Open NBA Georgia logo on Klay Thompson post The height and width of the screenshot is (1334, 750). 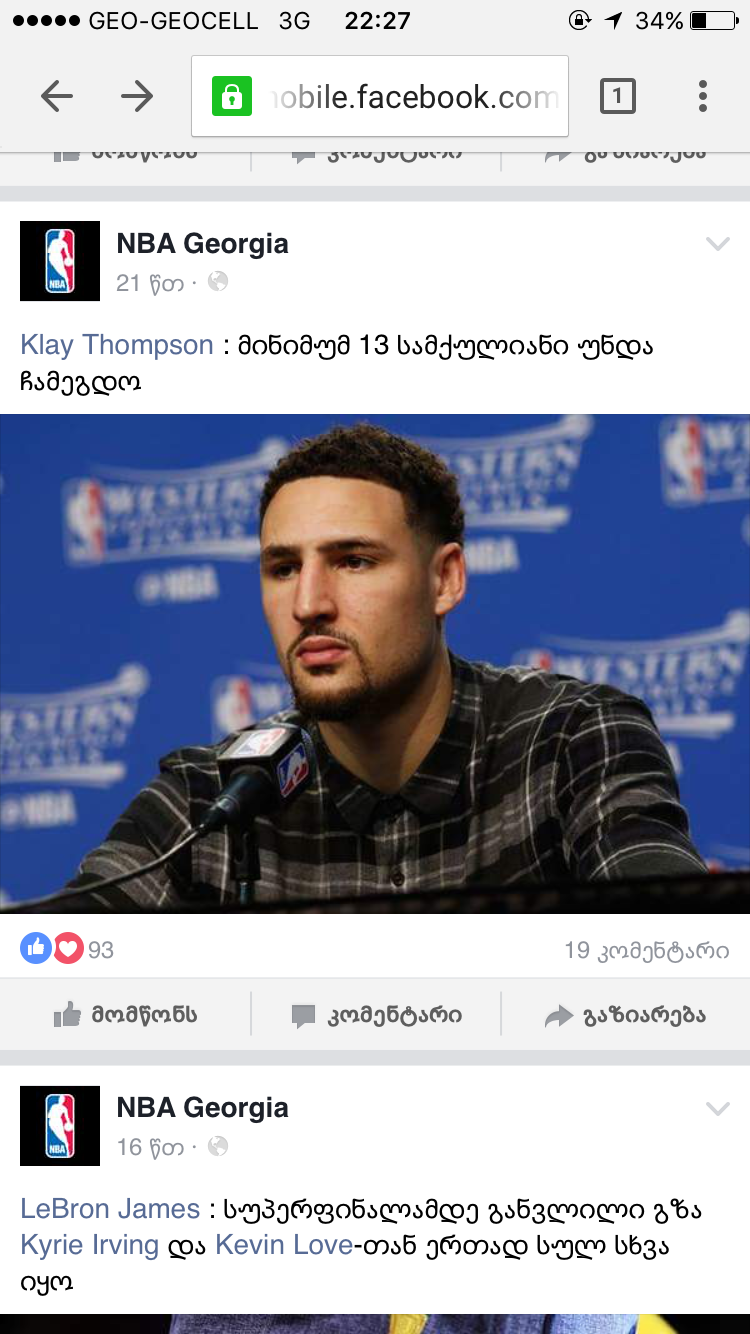click(x=60, y=261)
